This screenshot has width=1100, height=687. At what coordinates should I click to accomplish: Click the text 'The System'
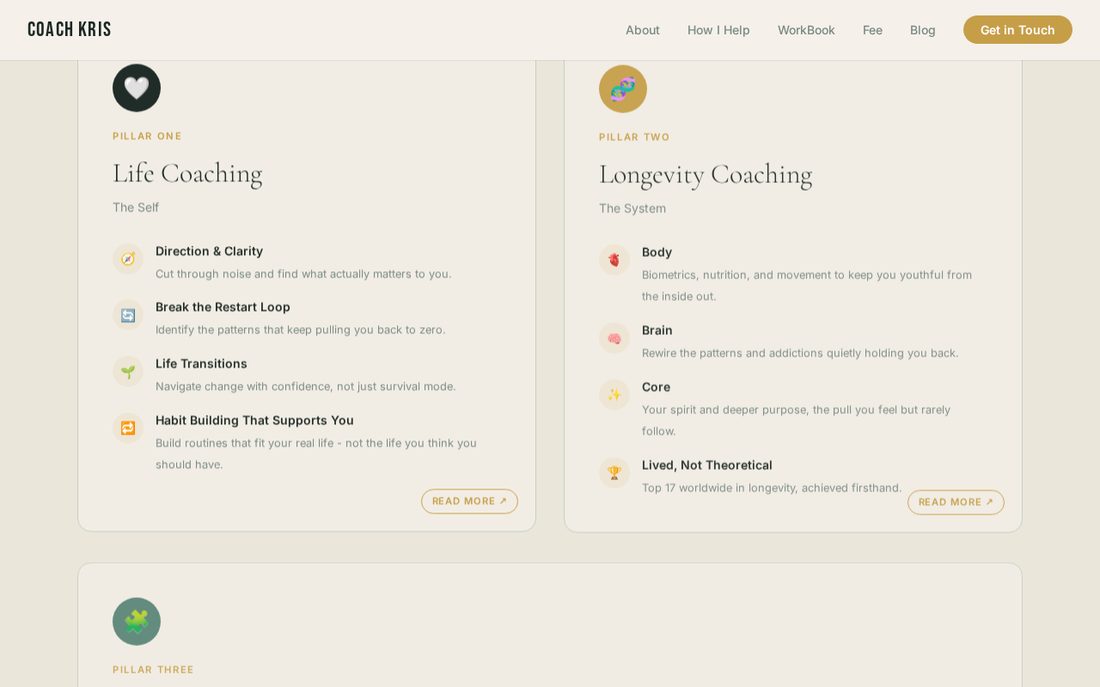(x=632, y=208)
